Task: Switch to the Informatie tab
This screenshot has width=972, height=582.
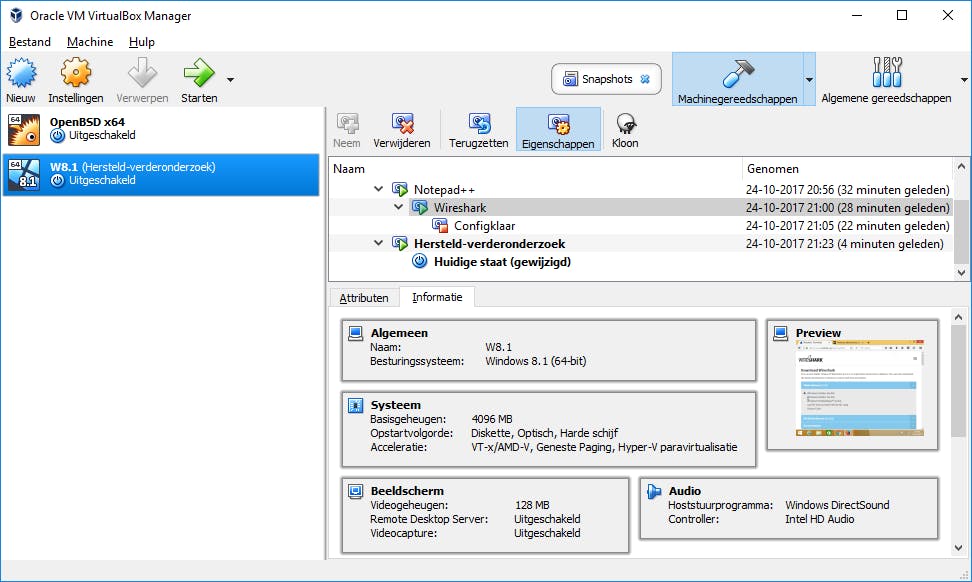Action: coord(437,297)
